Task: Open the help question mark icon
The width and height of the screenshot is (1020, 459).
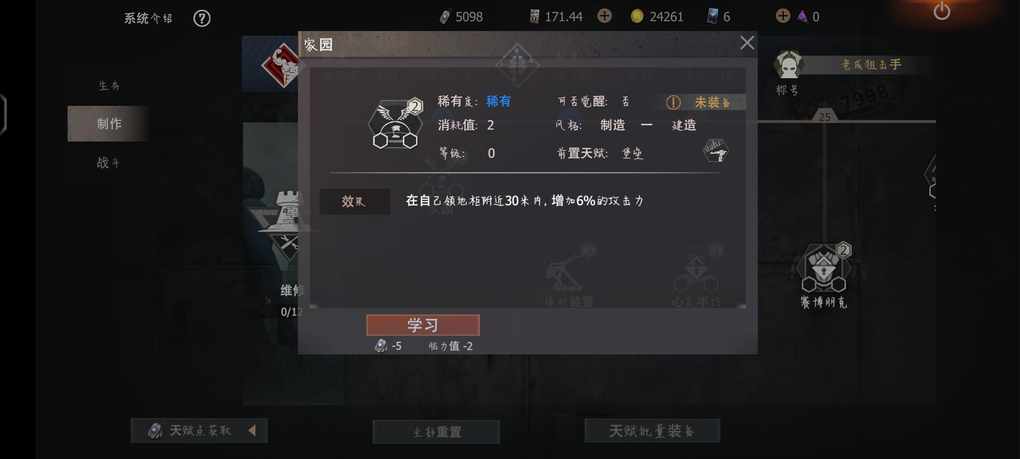Action: 202,18
